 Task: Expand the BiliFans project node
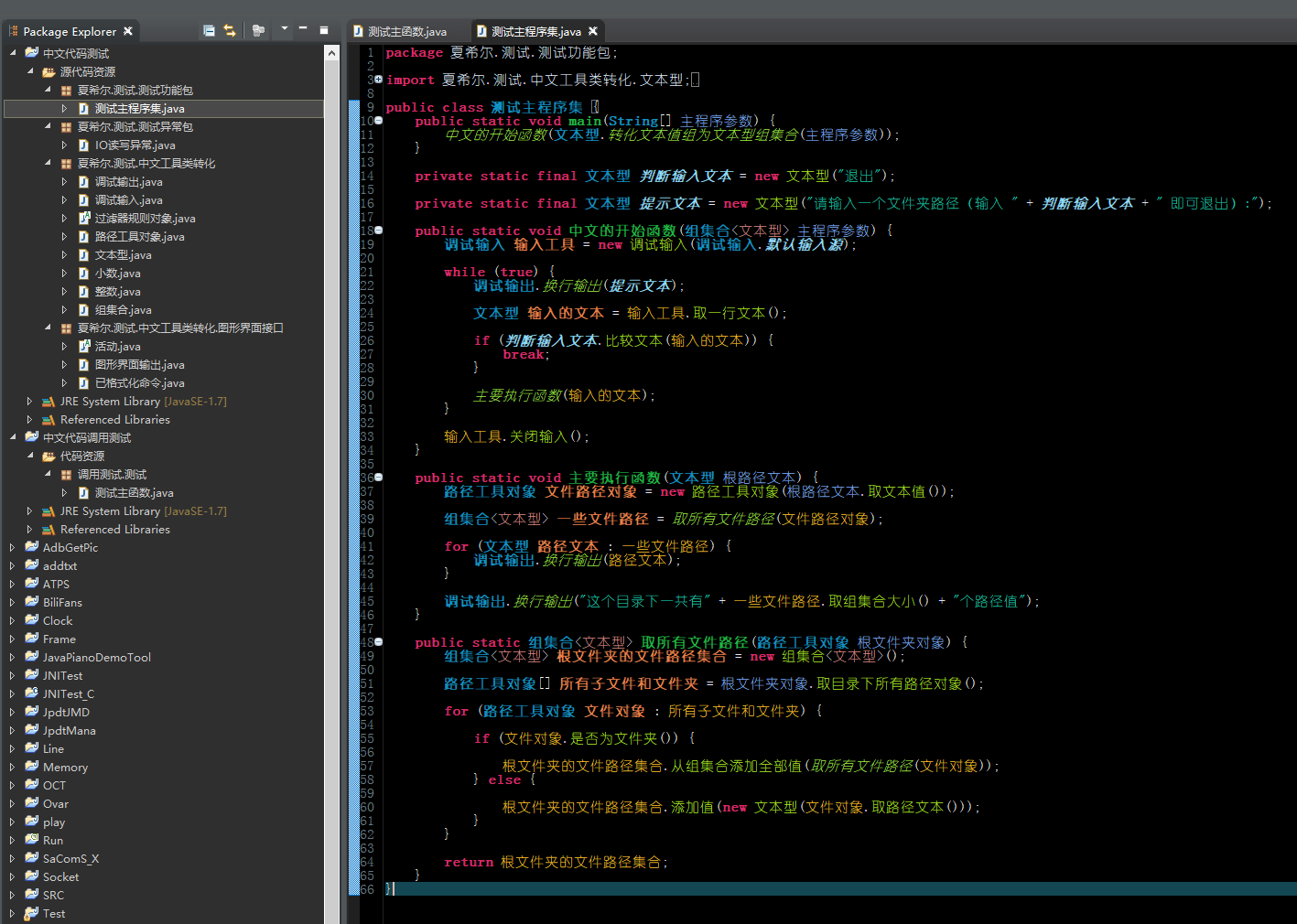click(13, 602)
